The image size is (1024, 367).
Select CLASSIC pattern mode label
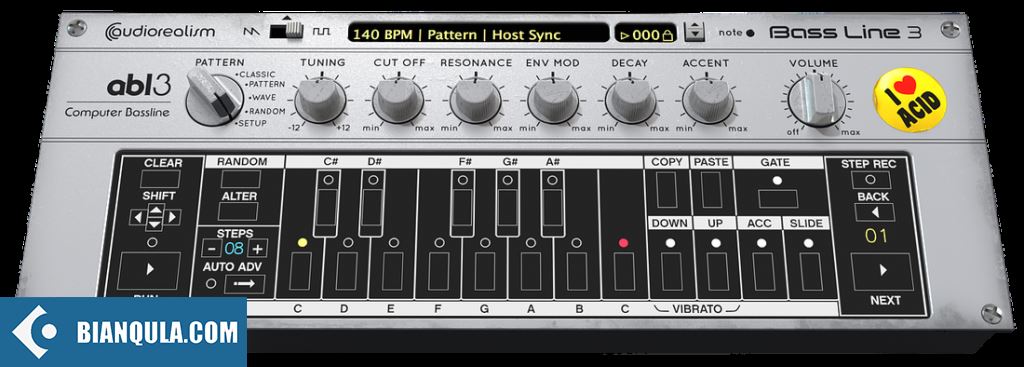pos(256,74)
